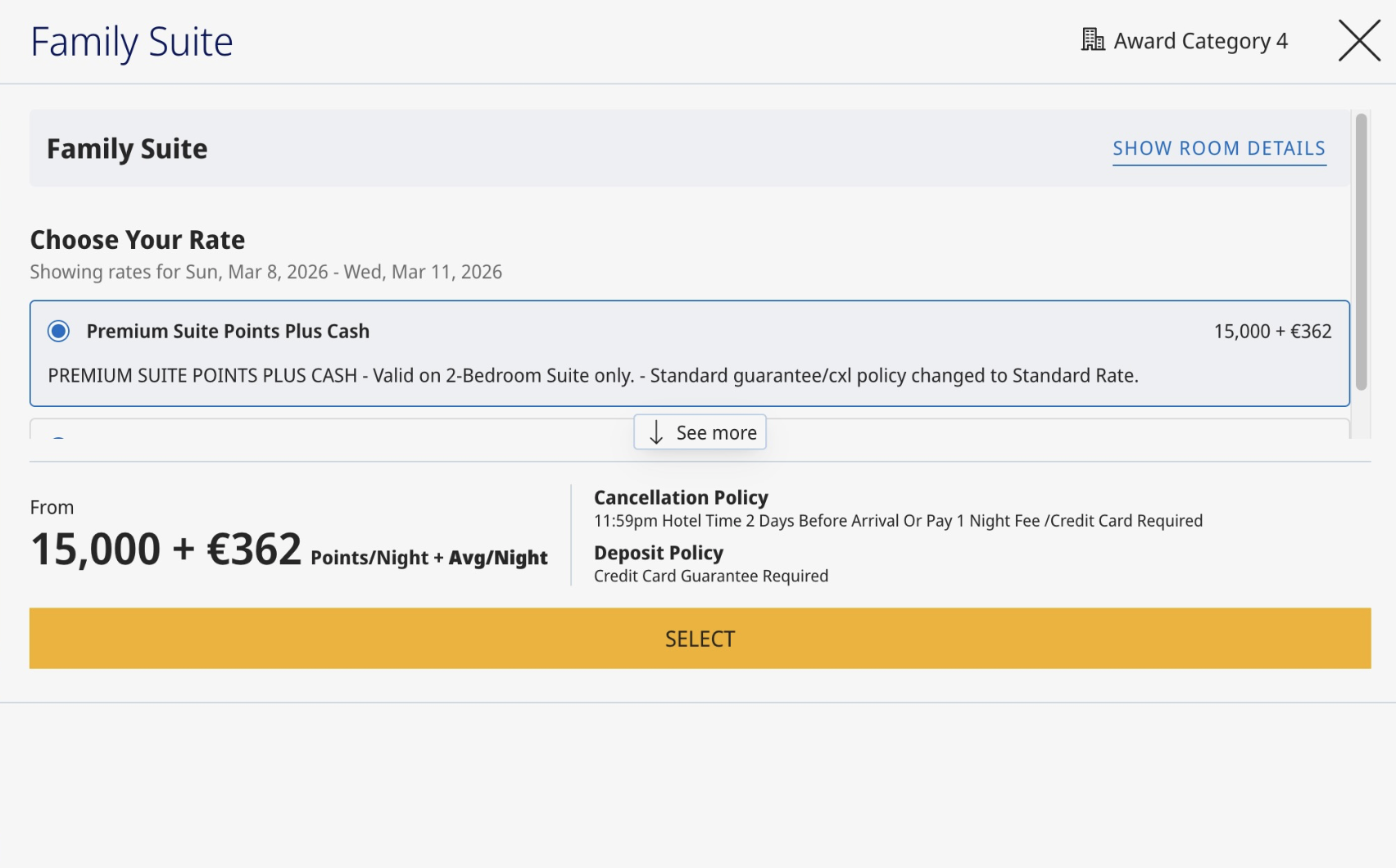Image resolution: width=1396 pixels, height=868 pixels.
Task: Click the Cancellation Policy heading
Action: (x=681, y=498)
